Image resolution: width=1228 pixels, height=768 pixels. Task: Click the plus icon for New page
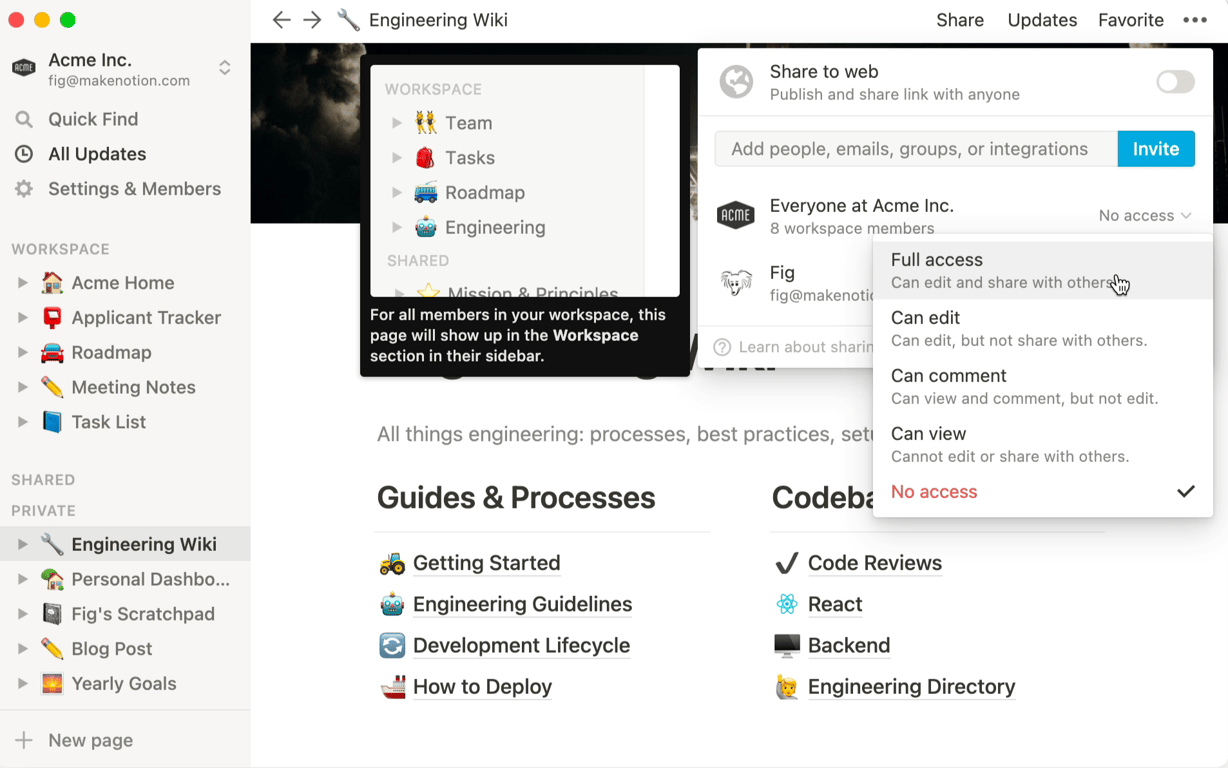[24, 740]
